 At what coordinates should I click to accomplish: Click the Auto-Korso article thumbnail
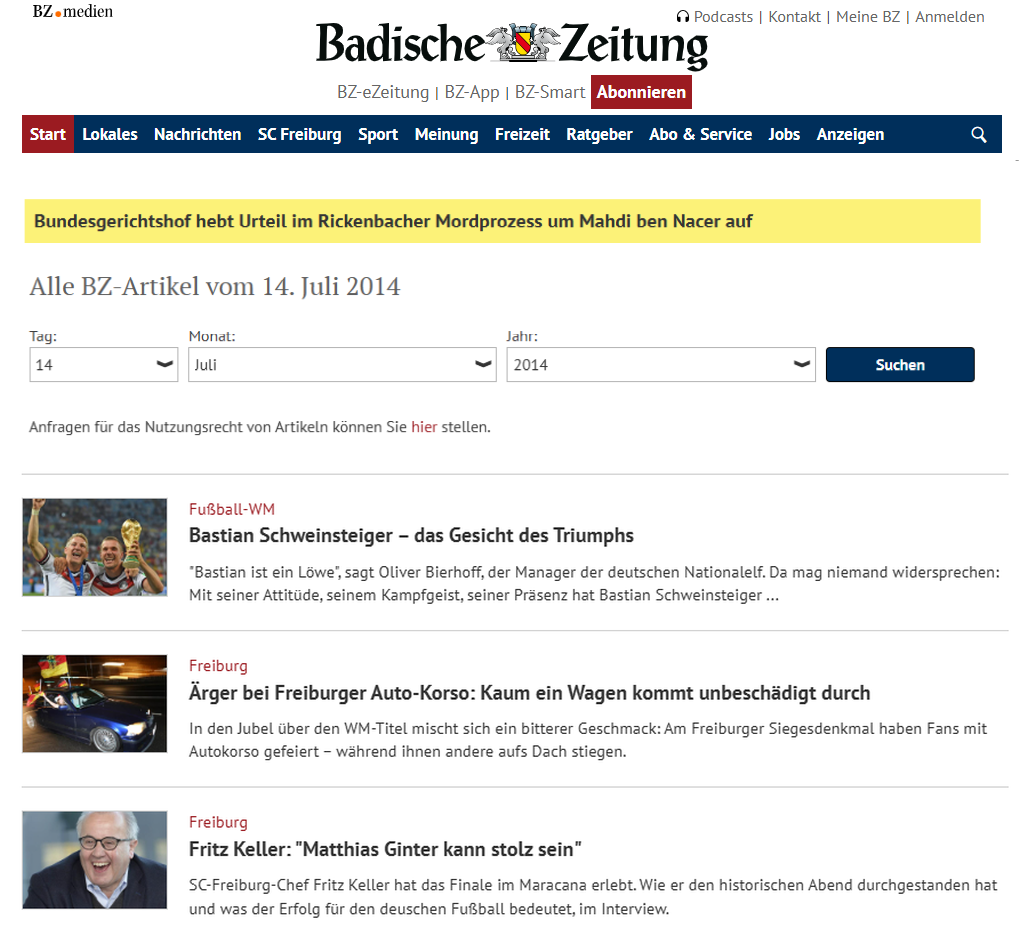[94, 703]
